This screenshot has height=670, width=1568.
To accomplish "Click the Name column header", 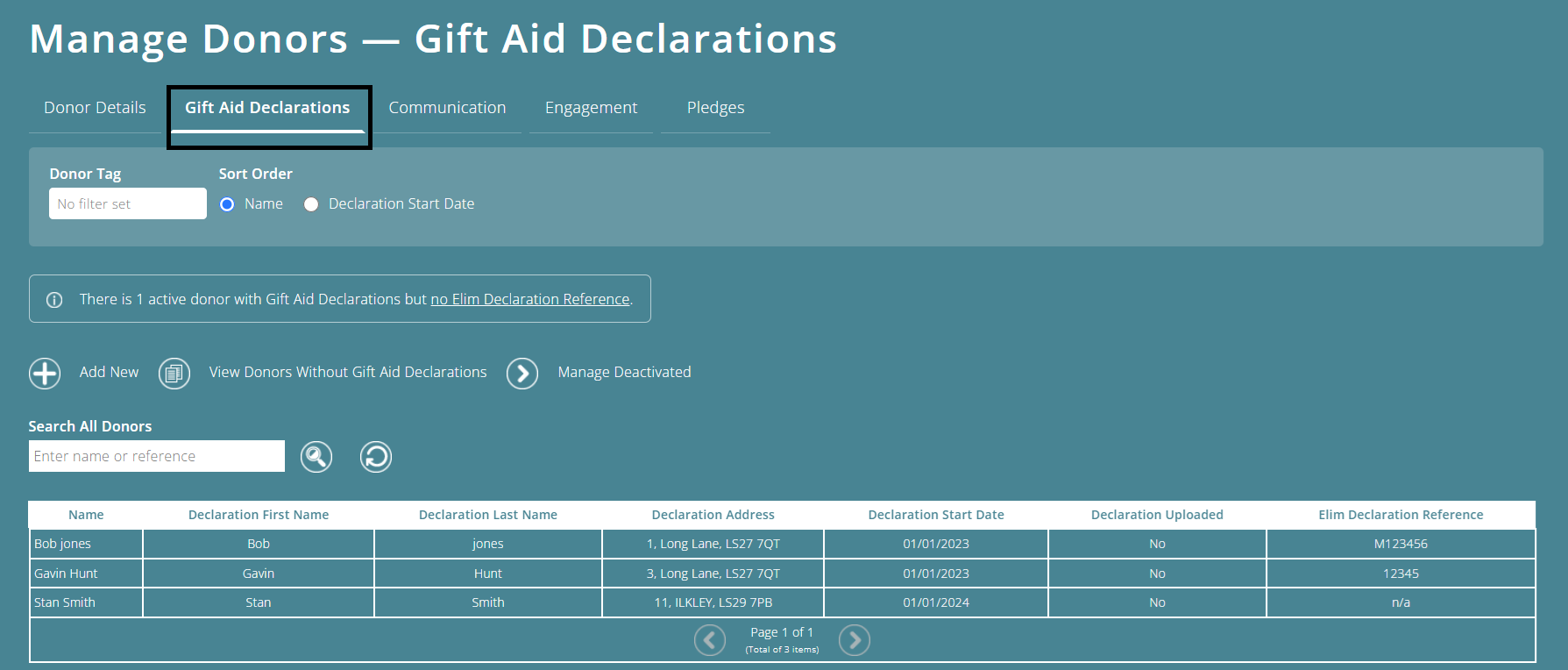I will tap(86, 515).
